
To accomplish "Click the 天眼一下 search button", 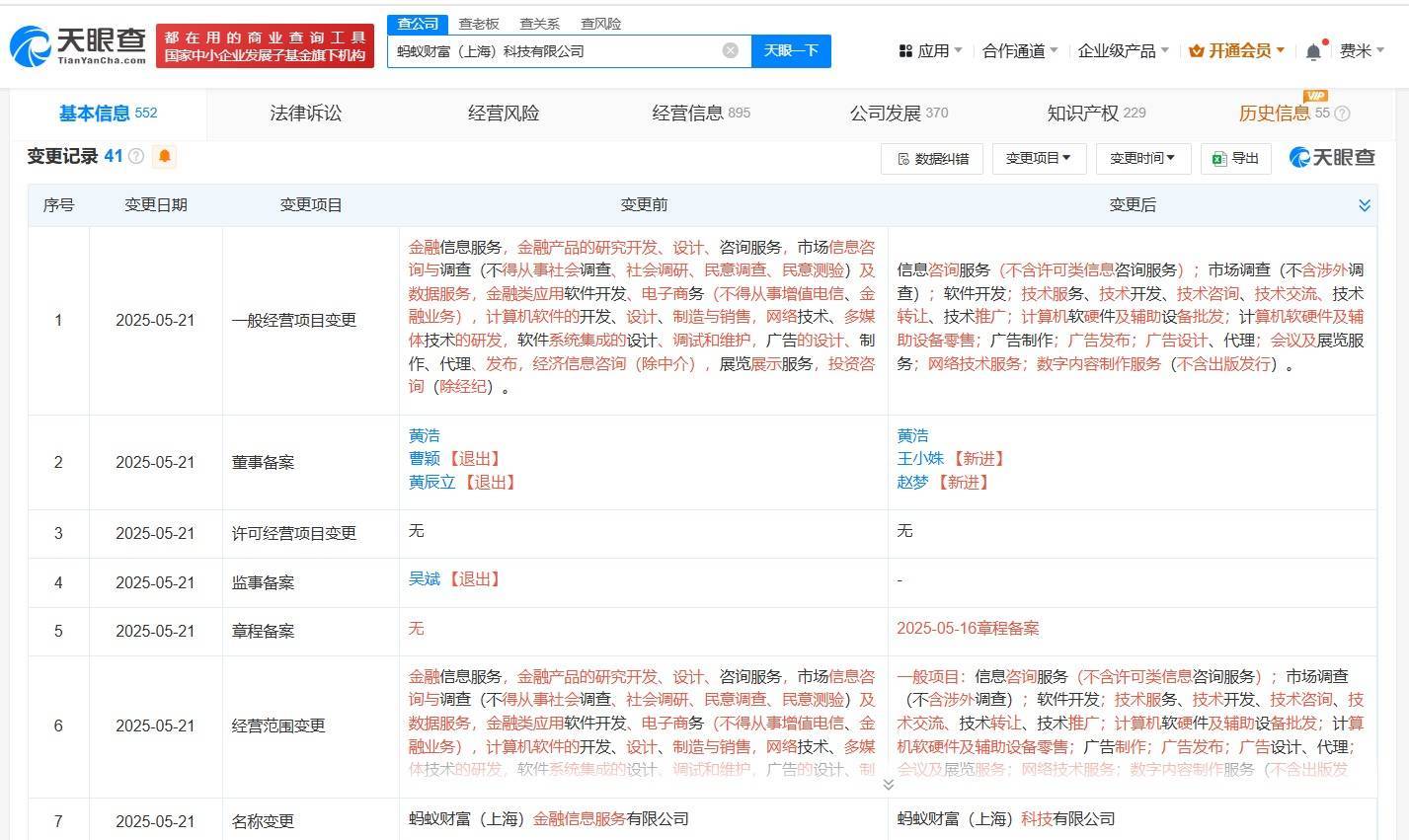I will point(791,50).
